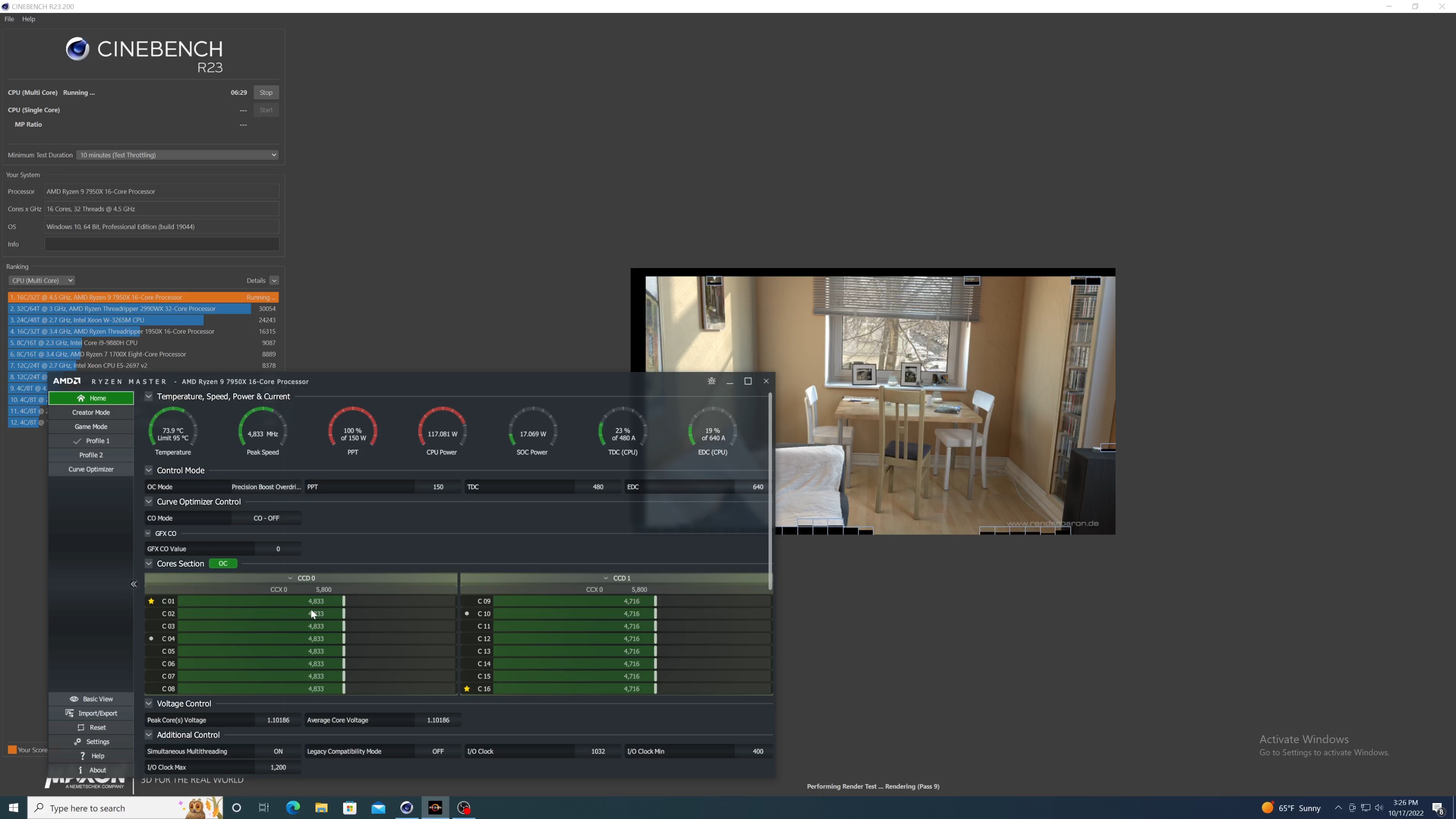This screenshot has height=819, width=1456.
Task: Switch to Profile 2 tab
Action: point(91,455)
